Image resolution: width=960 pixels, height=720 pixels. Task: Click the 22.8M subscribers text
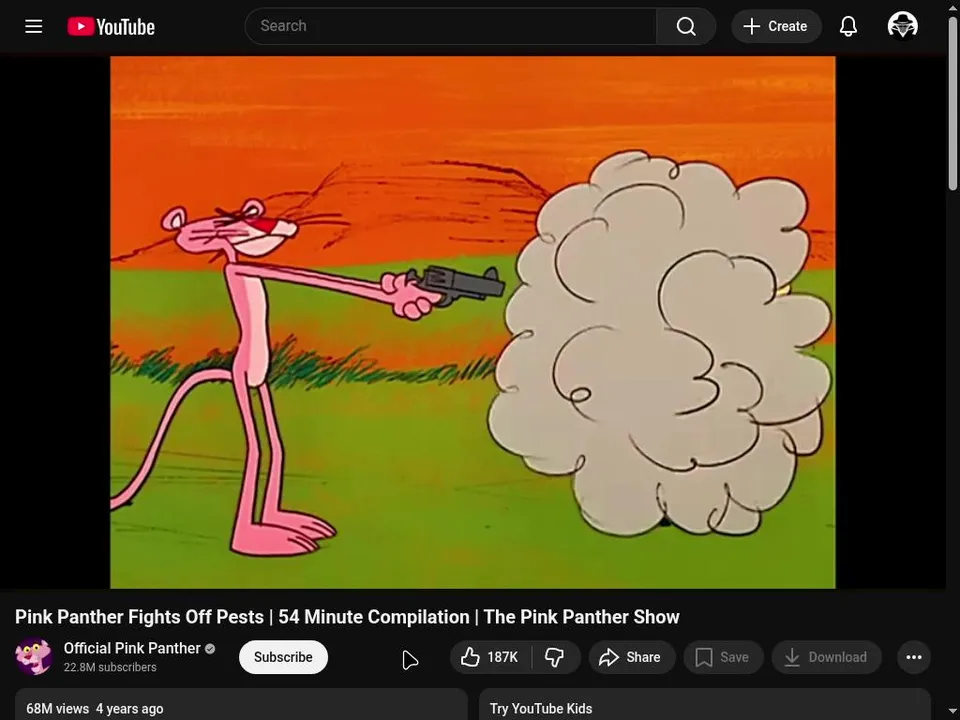click(110, 667)
